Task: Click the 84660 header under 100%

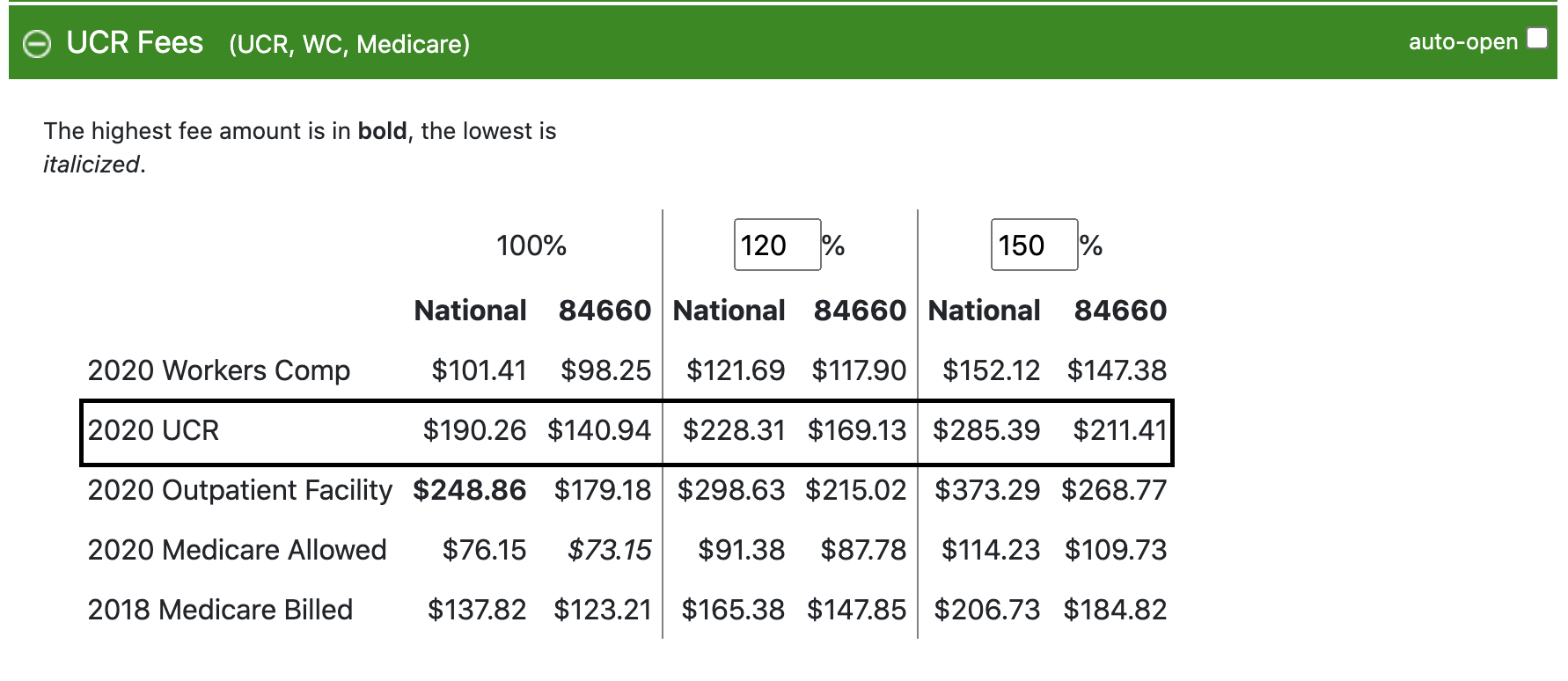Action: pos(604,311)
